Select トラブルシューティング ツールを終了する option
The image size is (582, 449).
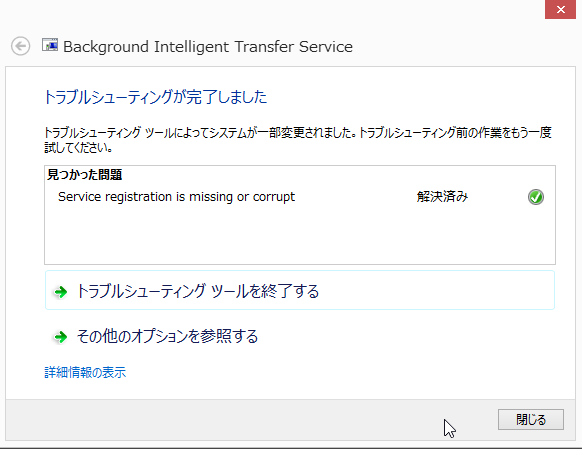[300, 290]
